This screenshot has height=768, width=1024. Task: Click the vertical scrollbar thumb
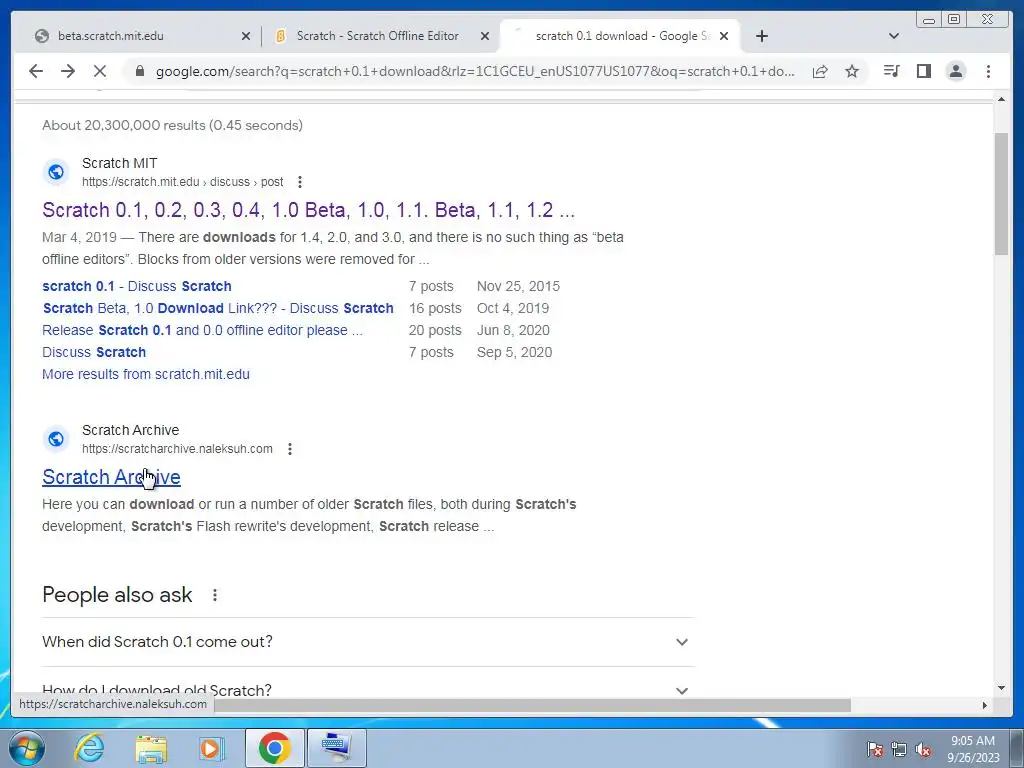[1001, 193]
